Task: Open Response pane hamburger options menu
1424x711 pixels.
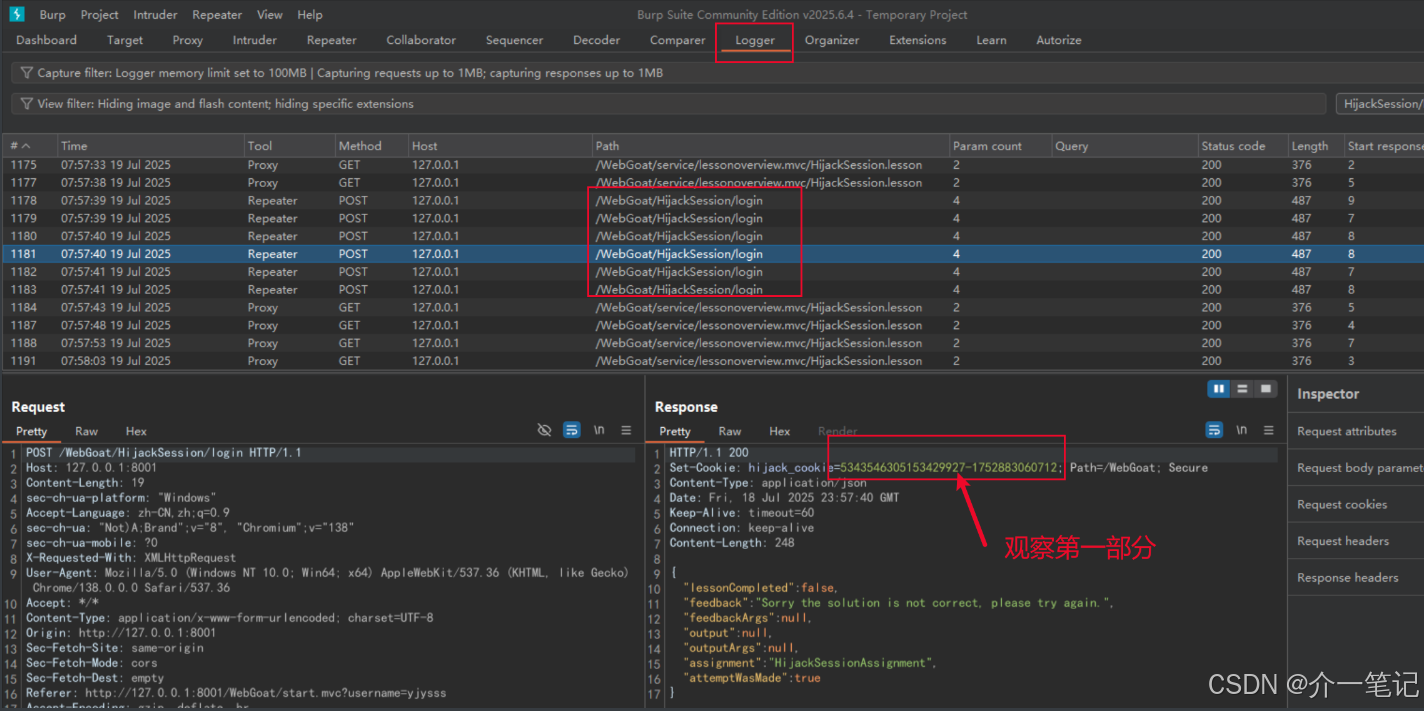Action: [1270, 430]
